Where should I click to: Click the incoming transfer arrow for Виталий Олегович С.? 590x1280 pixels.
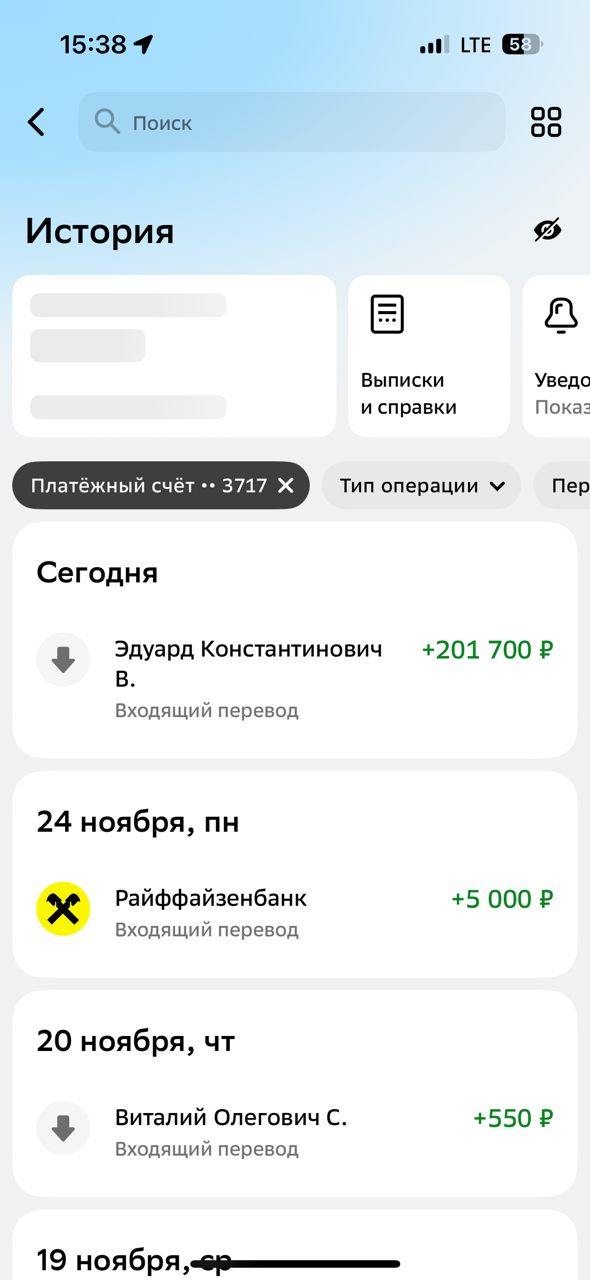[63, 1128]
